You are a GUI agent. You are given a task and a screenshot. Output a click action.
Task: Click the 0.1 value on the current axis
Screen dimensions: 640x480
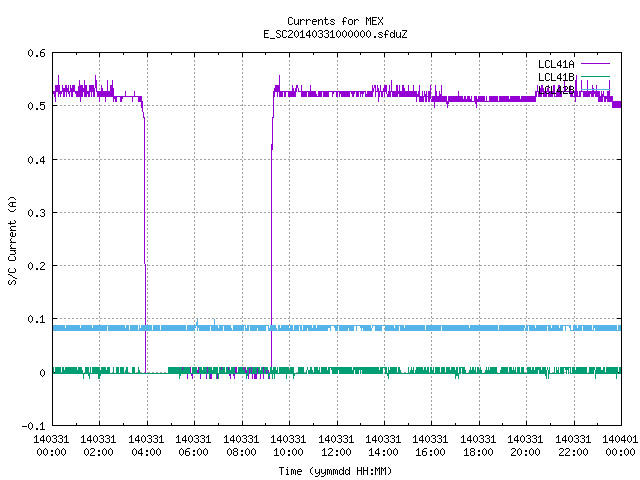[x=36, y=319]
